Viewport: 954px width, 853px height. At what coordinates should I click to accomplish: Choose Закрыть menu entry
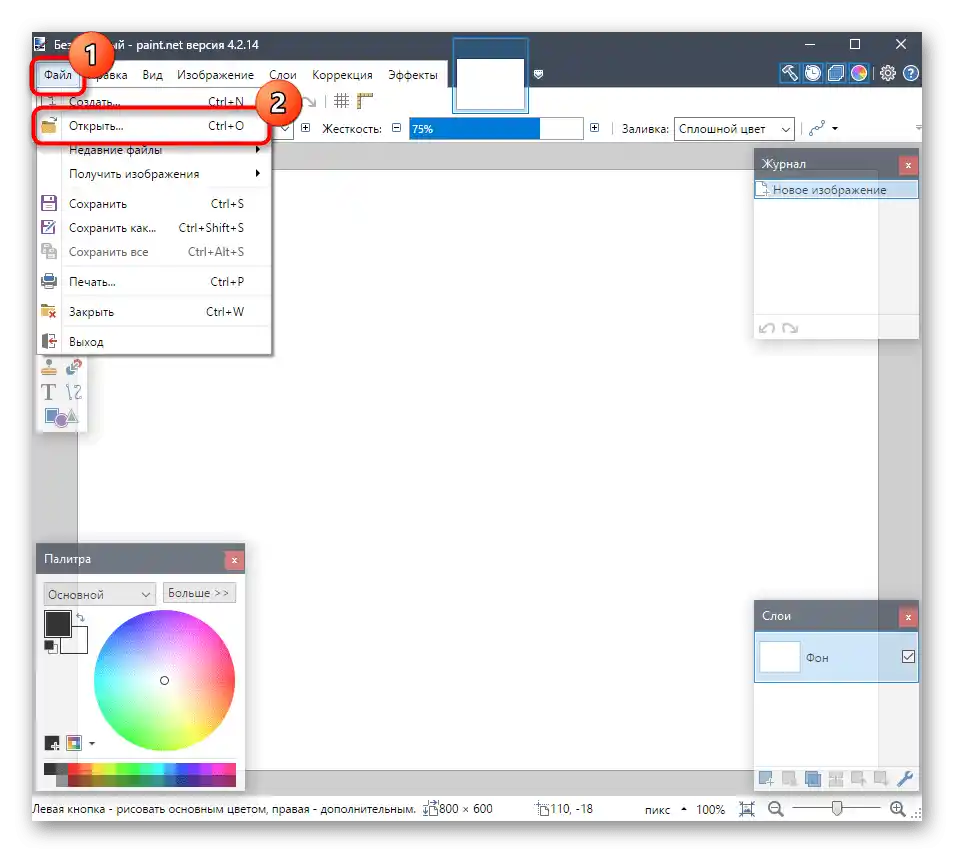pos(154,312)
